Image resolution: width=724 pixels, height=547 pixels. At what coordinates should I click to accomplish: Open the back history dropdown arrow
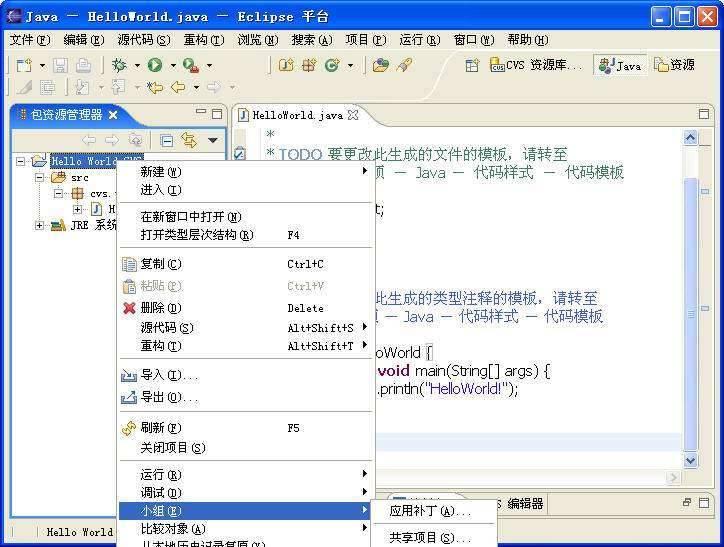[196, 87]
